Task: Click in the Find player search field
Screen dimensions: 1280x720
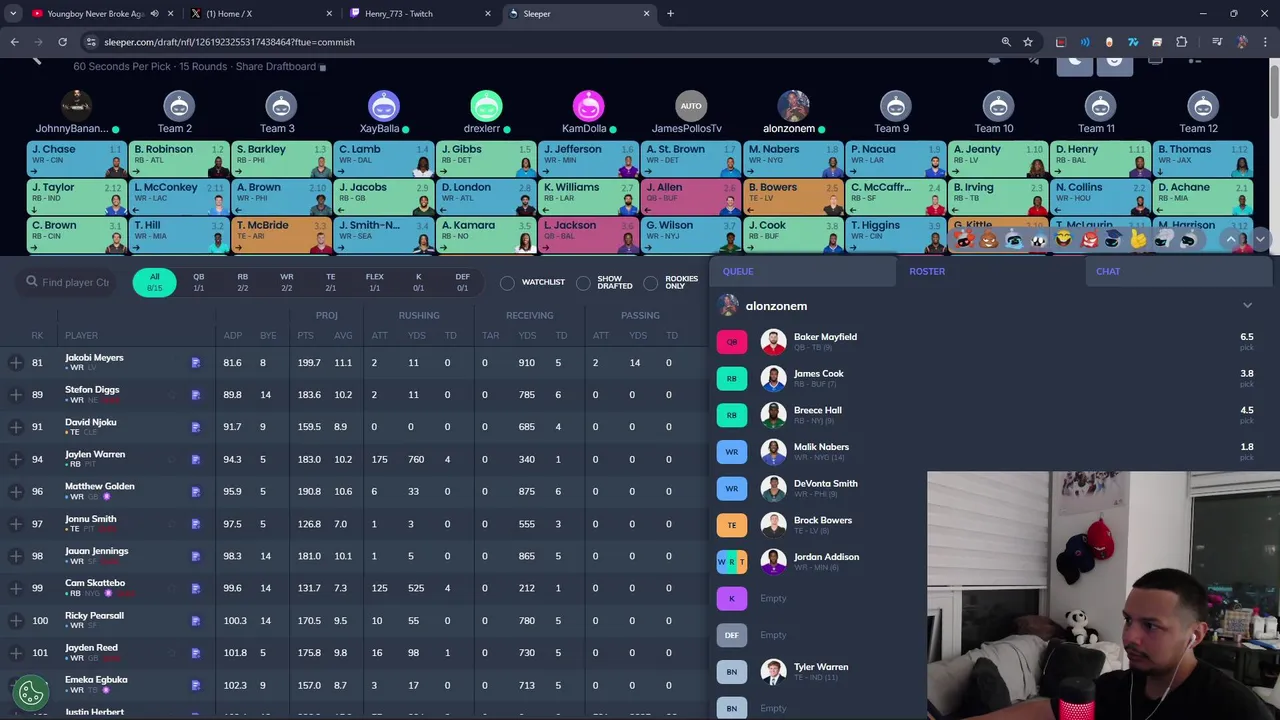Action: click(75, 282)
